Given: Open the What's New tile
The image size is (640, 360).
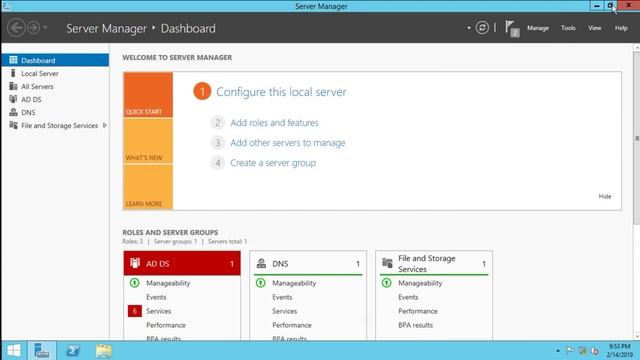Looking at the screenshot, I should pos(148,141).
